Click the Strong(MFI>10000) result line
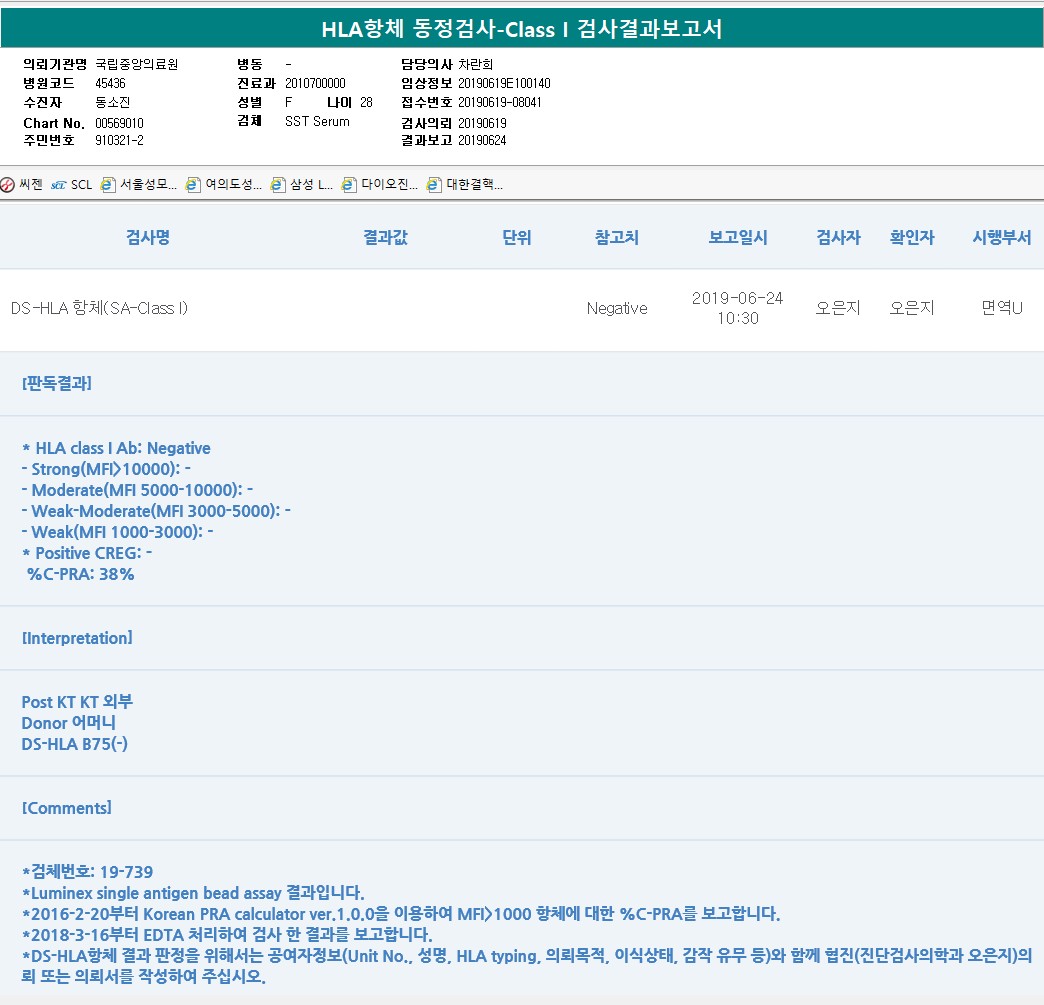1044x1005 pixels. click(x=106, y=469)
